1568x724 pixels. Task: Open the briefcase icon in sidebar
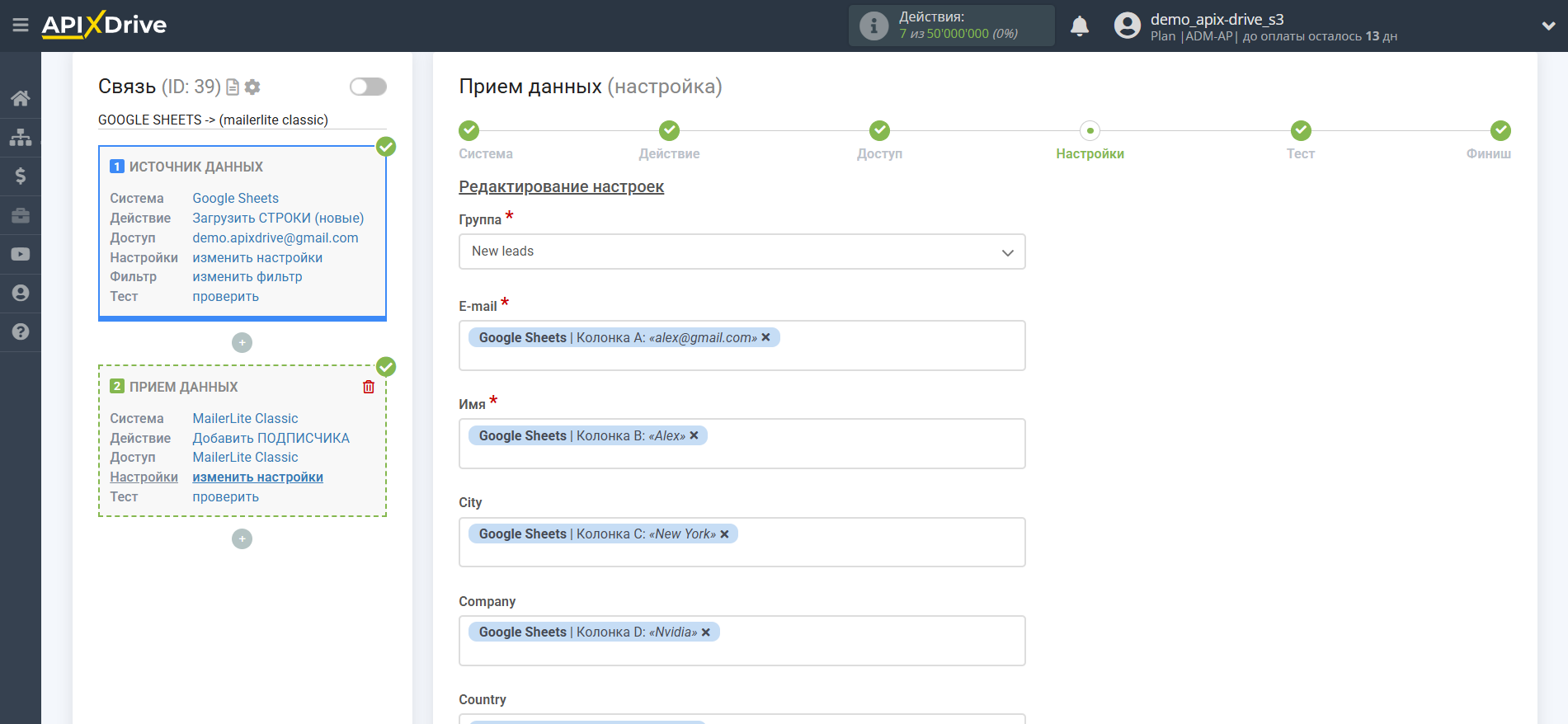pyautogui.click(x=21, y=215)
